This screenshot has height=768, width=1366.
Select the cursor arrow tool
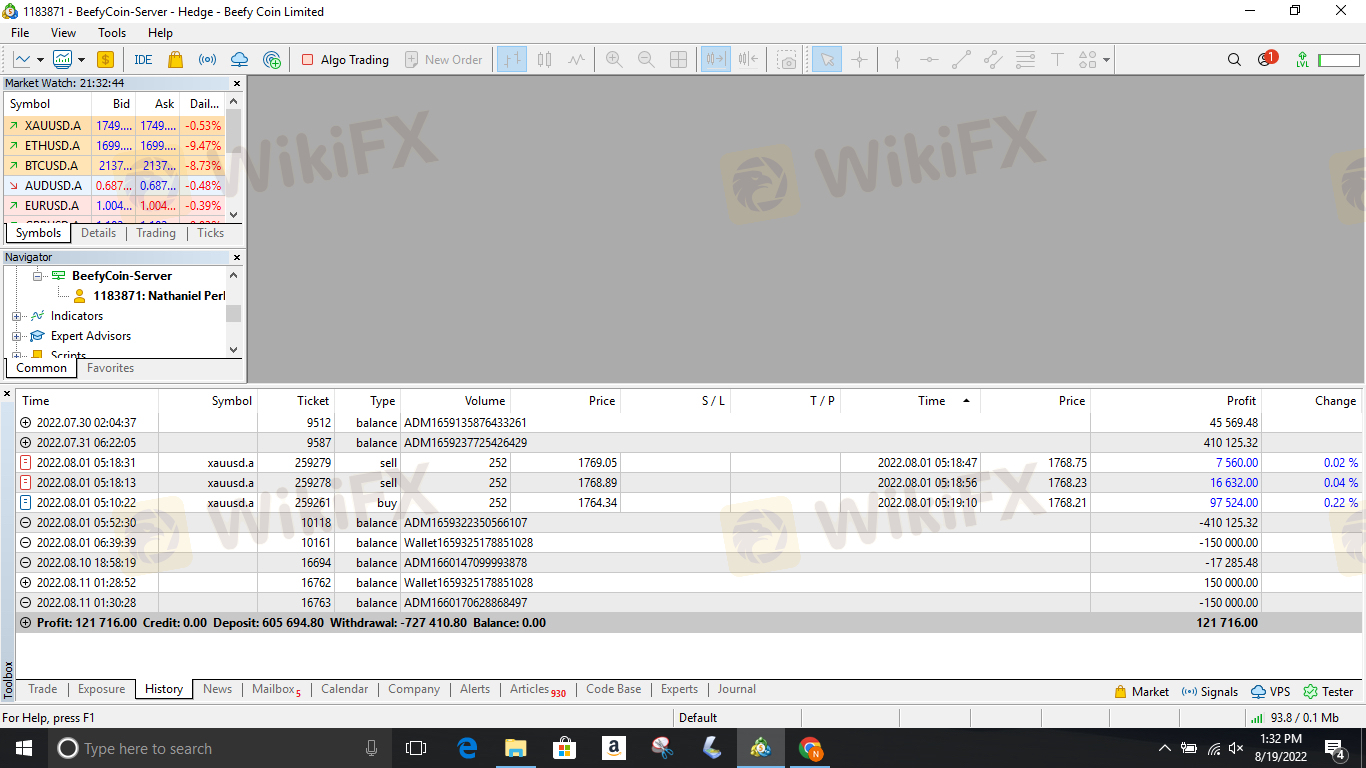tap(827, 60)
